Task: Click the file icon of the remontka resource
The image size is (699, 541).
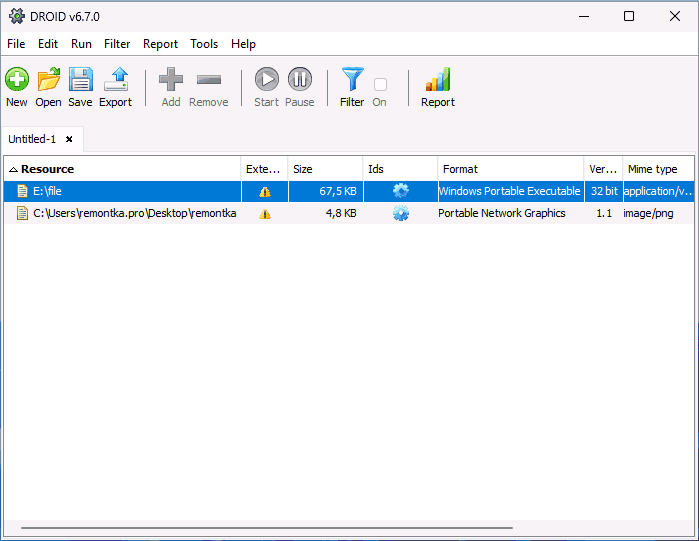Action: click(22, 213)
